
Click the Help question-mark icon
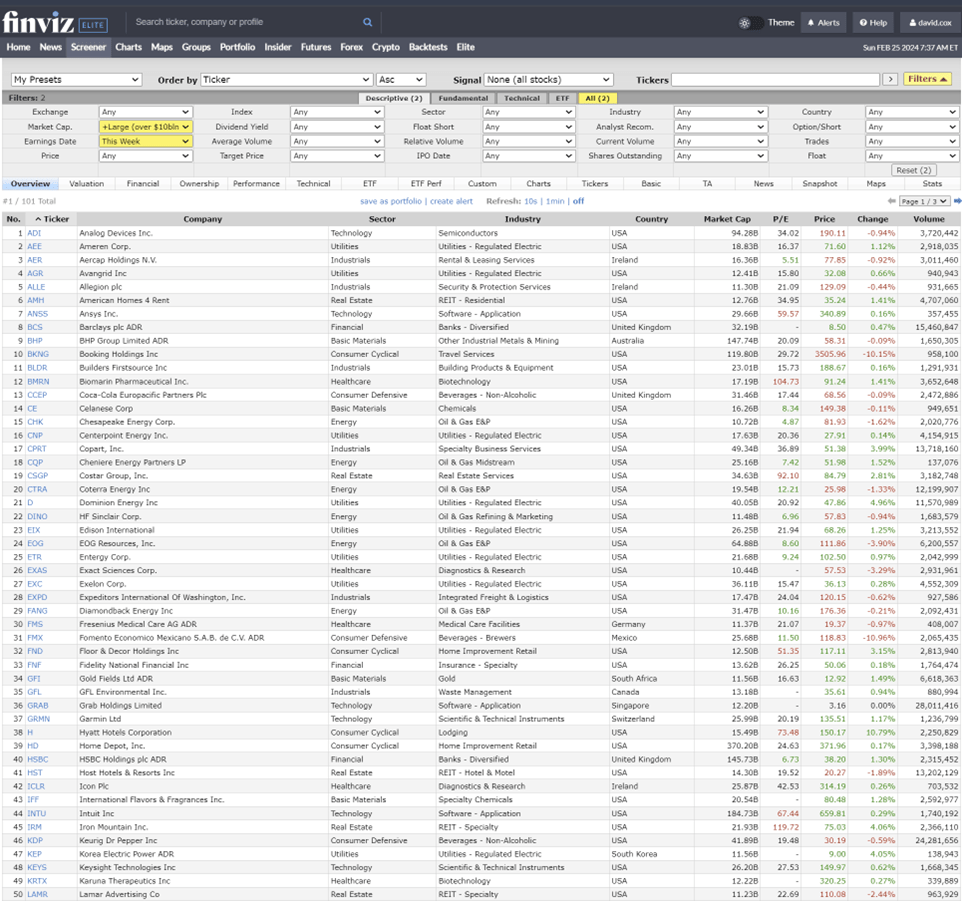866,21
